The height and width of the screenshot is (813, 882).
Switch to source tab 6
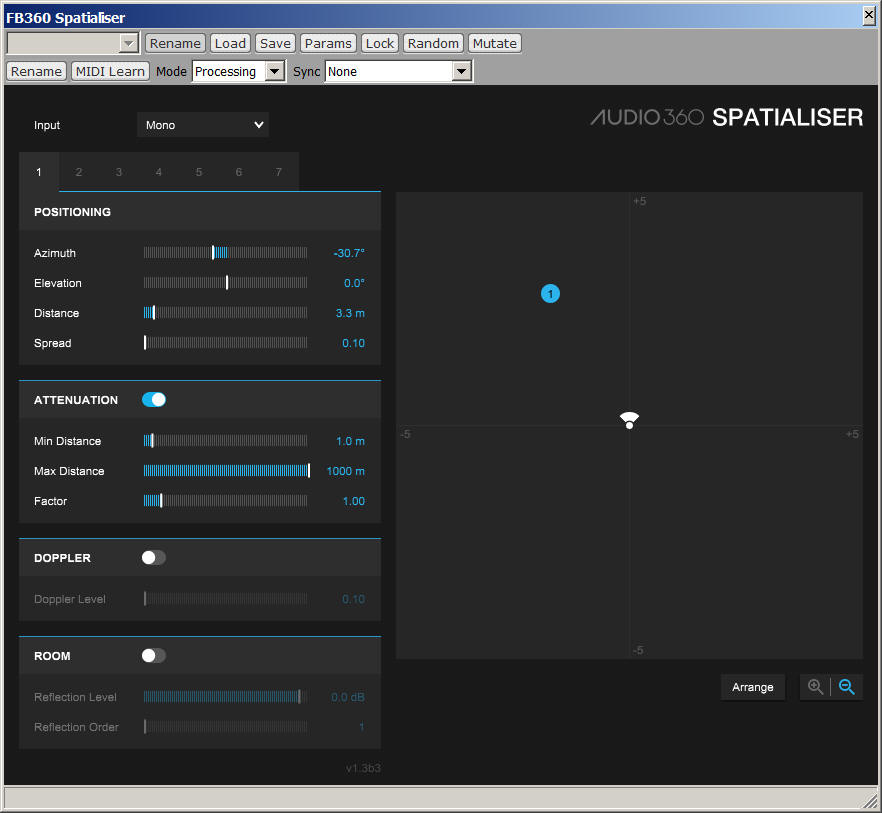pos(238,172)
